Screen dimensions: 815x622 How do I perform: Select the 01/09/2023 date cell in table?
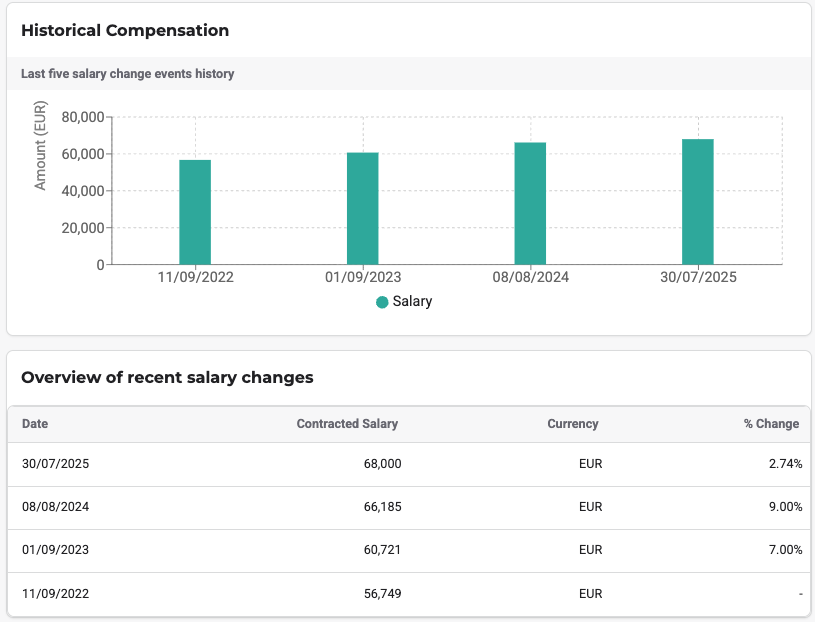point(55,550)
